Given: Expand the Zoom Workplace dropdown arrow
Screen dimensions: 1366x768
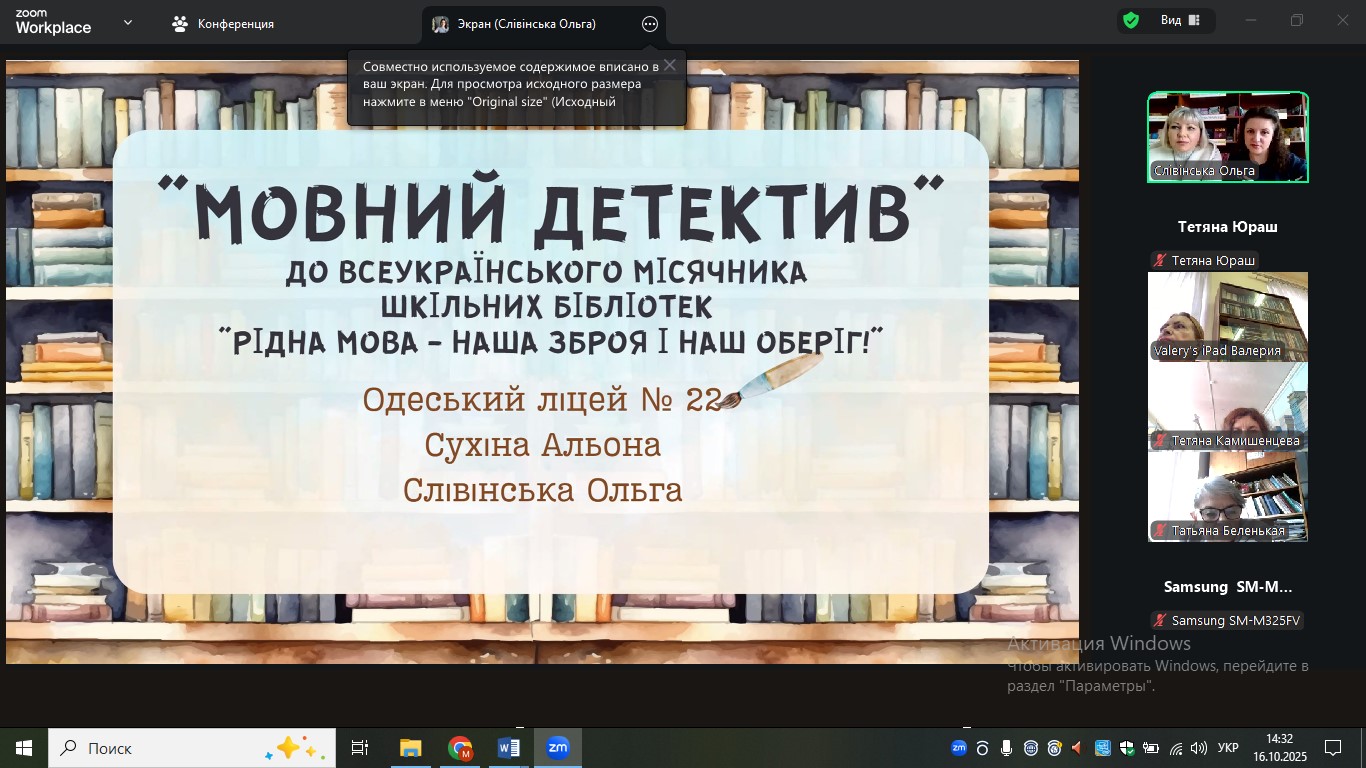Looking at the screenshot, I should [x=128, y=22].
